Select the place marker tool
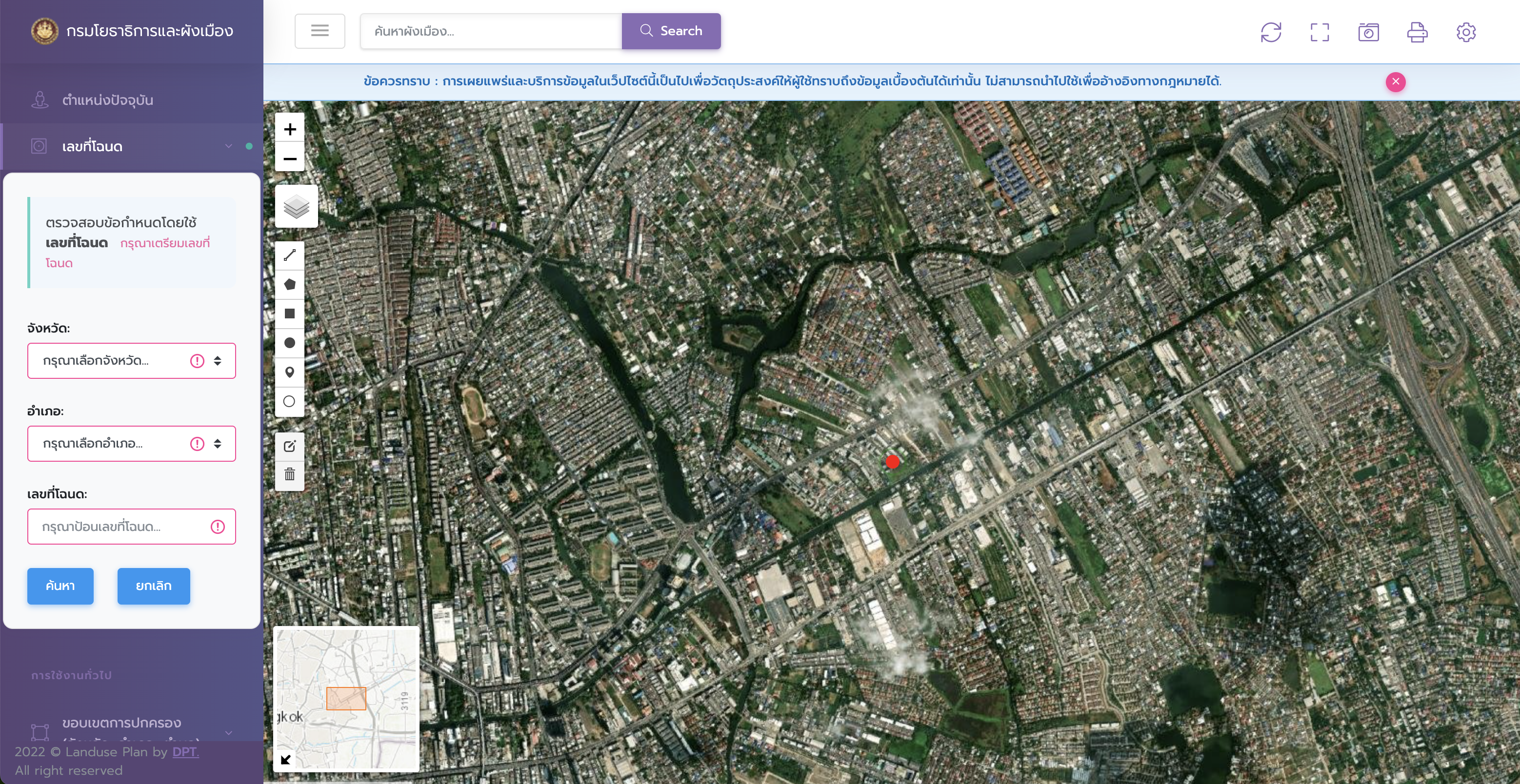The height and width of the screenshot is (784, 1520). pos(290,372)
